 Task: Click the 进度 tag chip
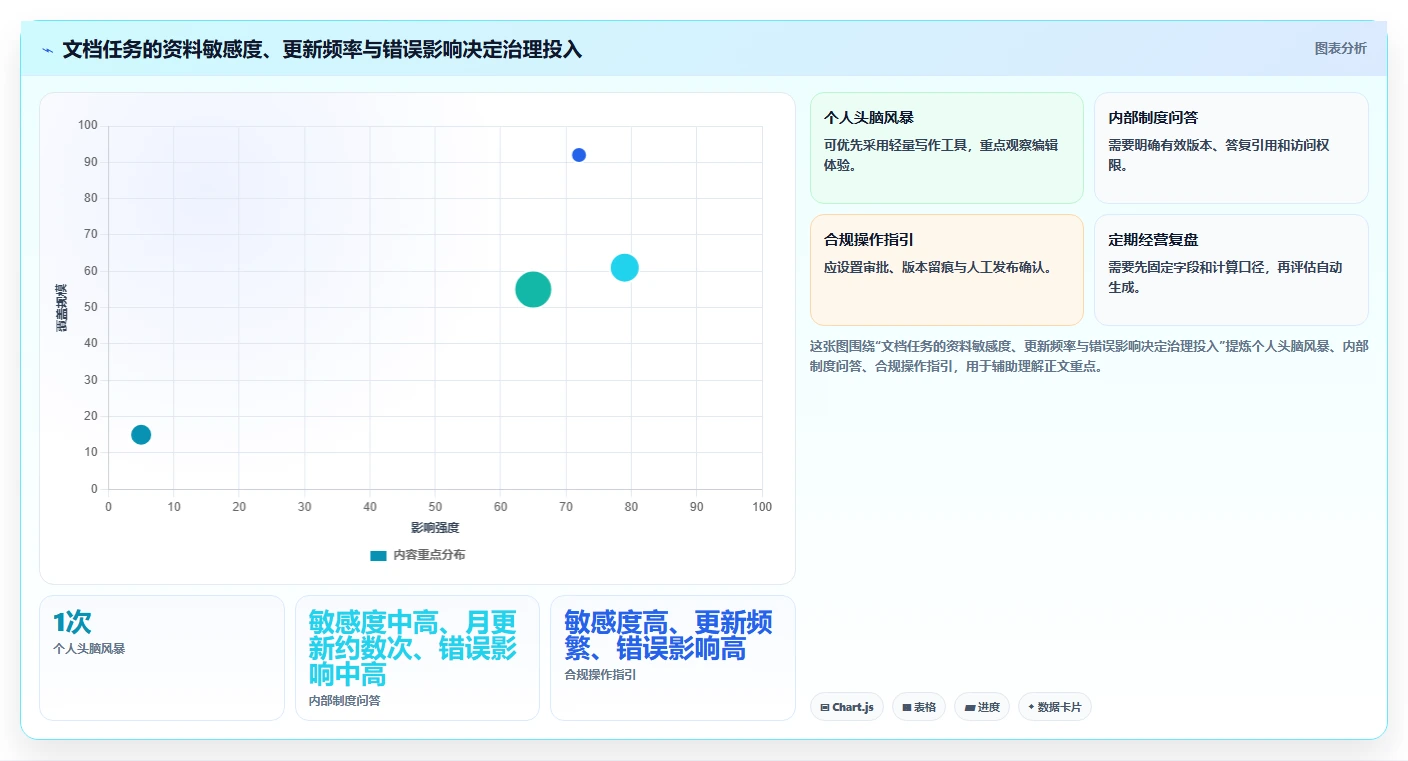tap(982, 707)
